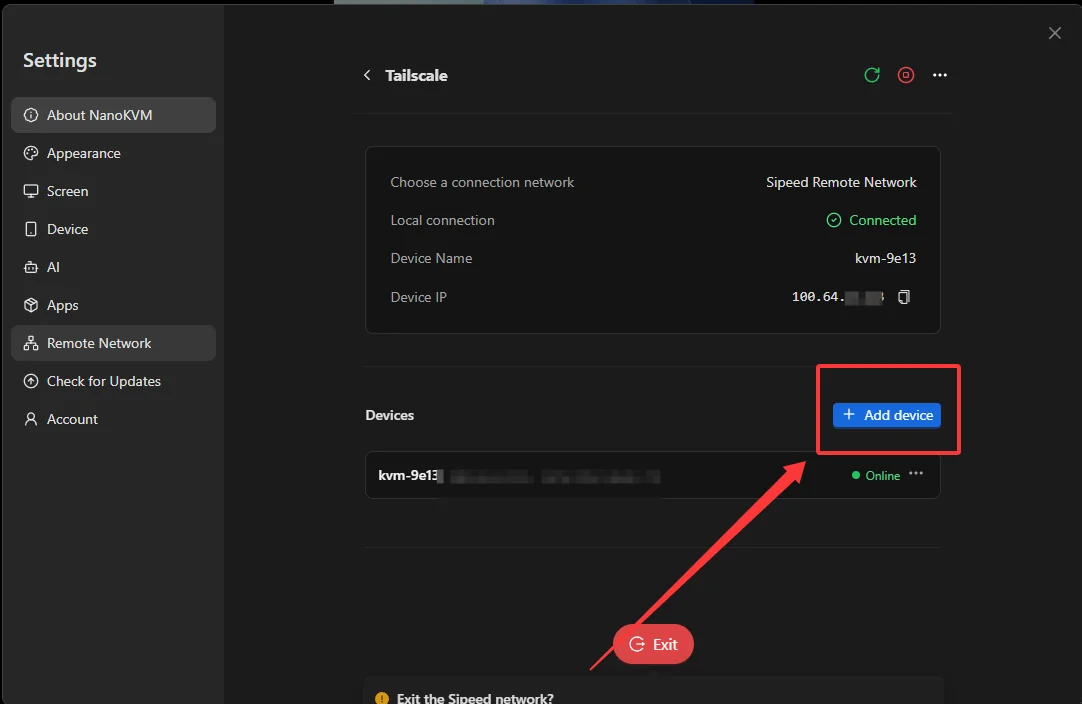The height and width of the screenshot is (704, 1082).
Task: Click the kvm-9e13 device name value
Action: (x=885, y=258)
